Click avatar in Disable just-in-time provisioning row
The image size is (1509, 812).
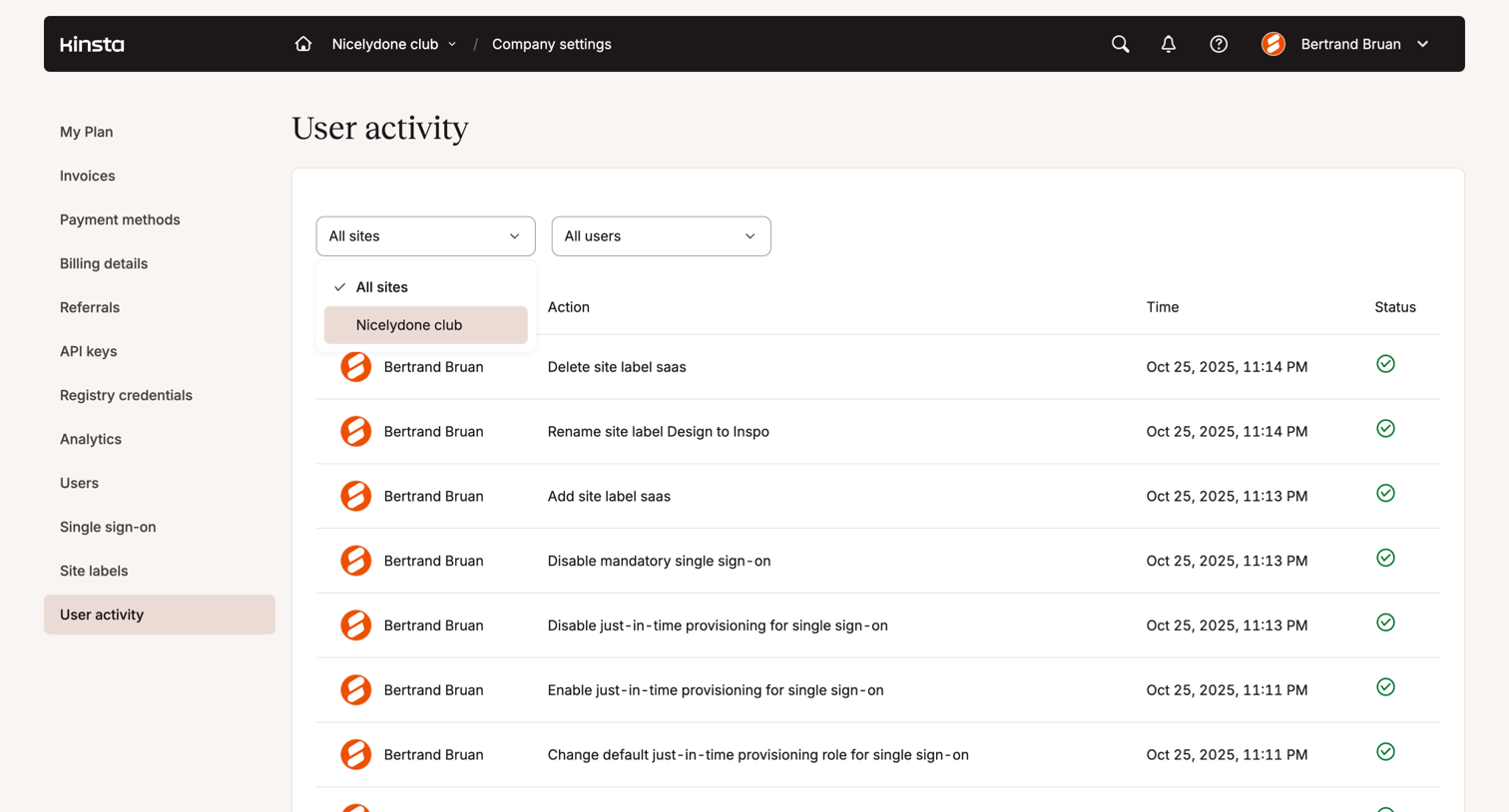click(356, 625)
